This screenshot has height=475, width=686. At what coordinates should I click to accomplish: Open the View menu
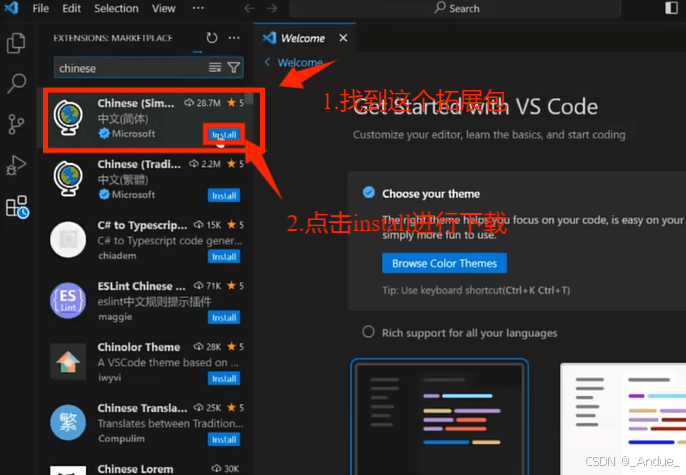pyautogui.click(x=164, y=8)
